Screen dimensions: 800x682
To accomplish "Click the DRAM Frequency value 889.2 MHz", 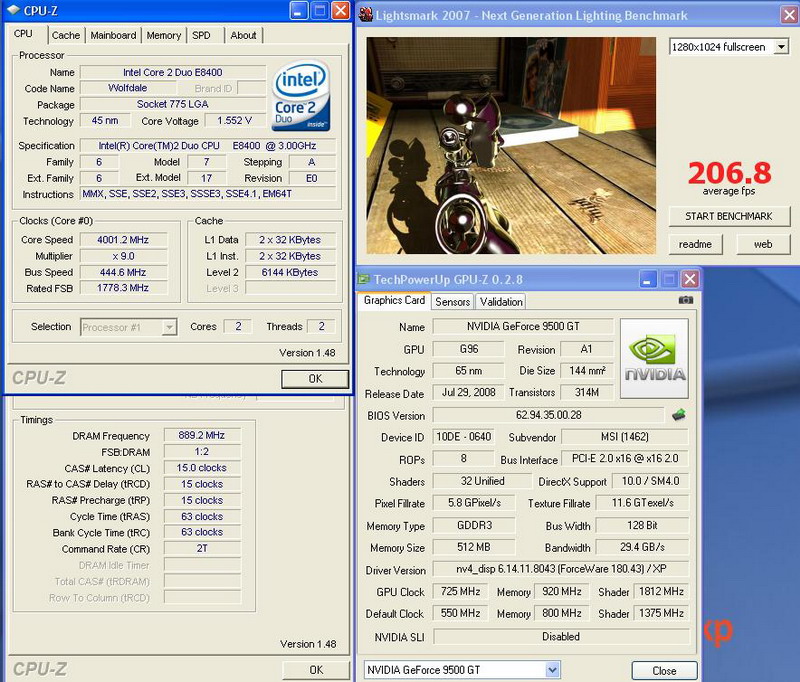I will coord(202,435).
